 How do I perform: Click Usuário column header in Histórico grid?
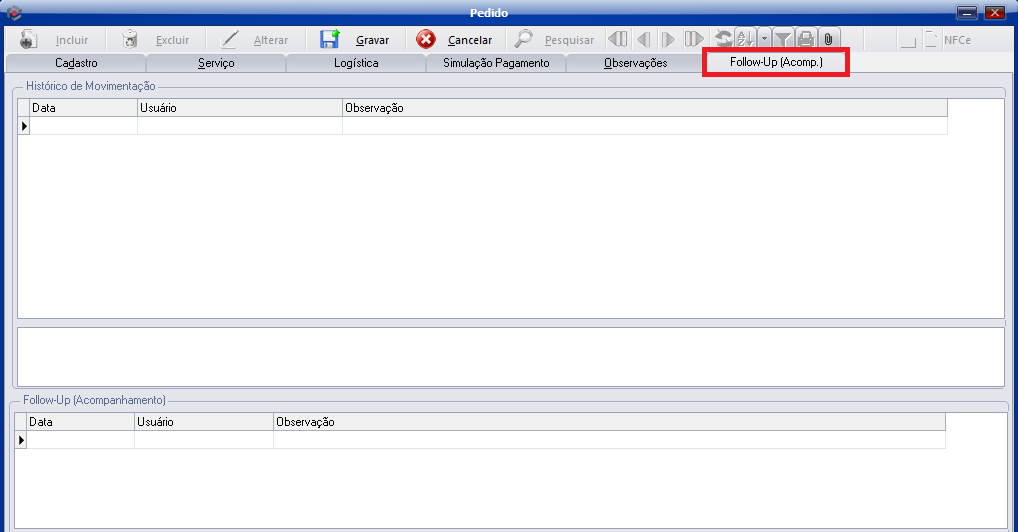239,108
